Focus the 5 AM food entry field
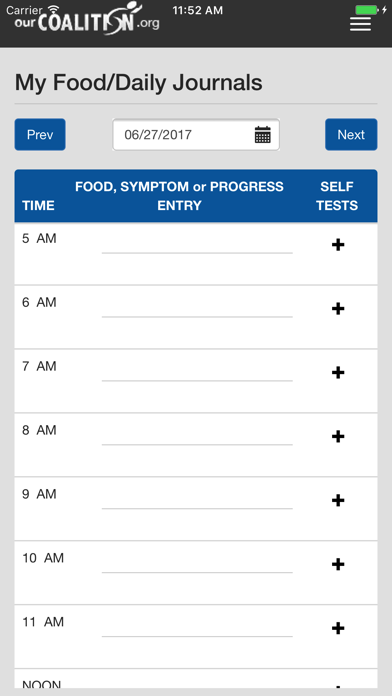Screen dimensions: 392x696 tap(197, 243)
